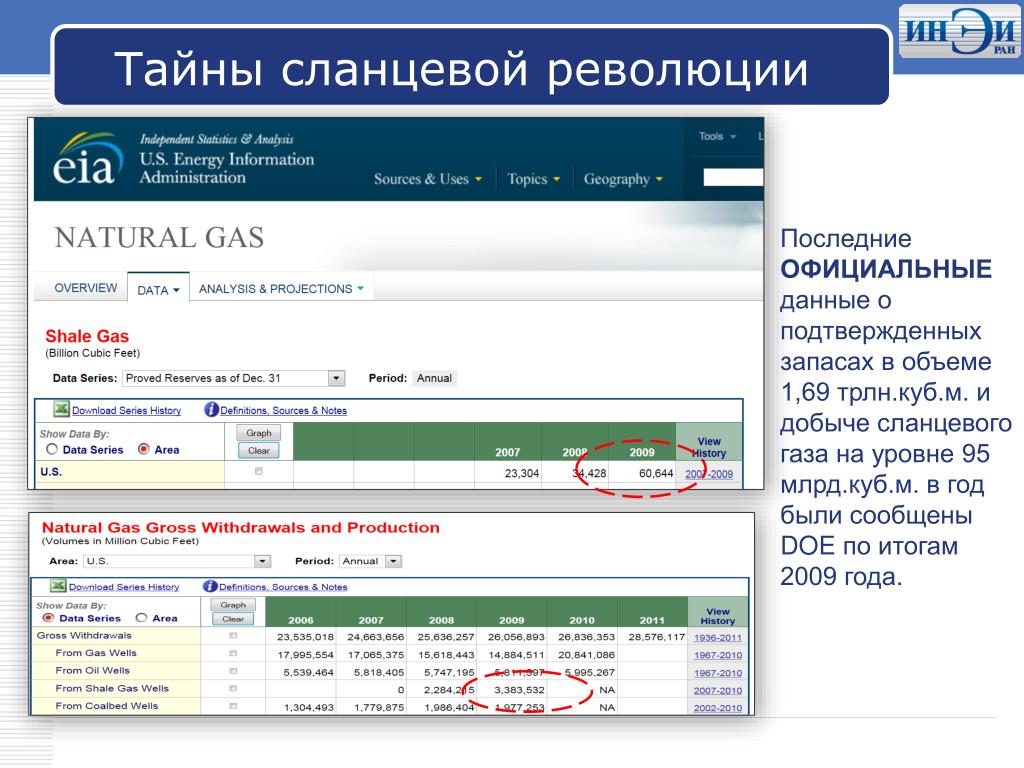Click the Shale Gas title
The height and width of the screenshot is (768, 1024).
(x=87, y=336)
